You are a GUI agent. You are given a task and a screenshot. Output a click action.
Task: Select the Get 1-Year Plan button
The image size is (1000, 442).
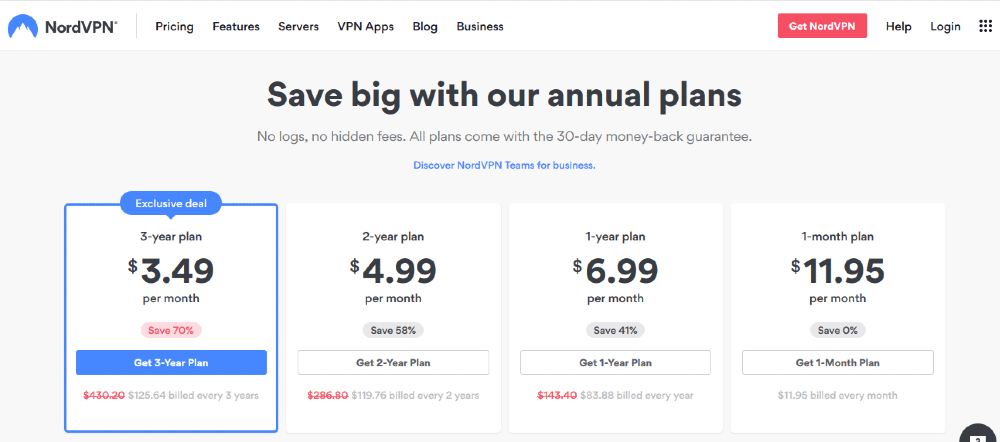pyautogui.click(x=615, y=362)
